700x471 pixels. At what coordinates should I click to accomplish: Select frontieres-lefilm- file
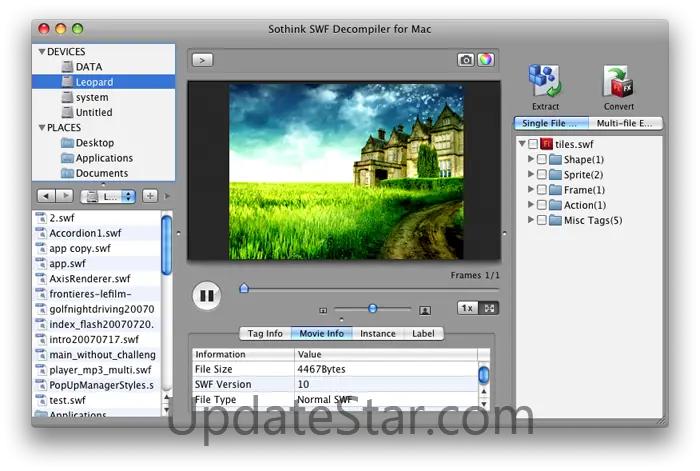pos(97,294)
